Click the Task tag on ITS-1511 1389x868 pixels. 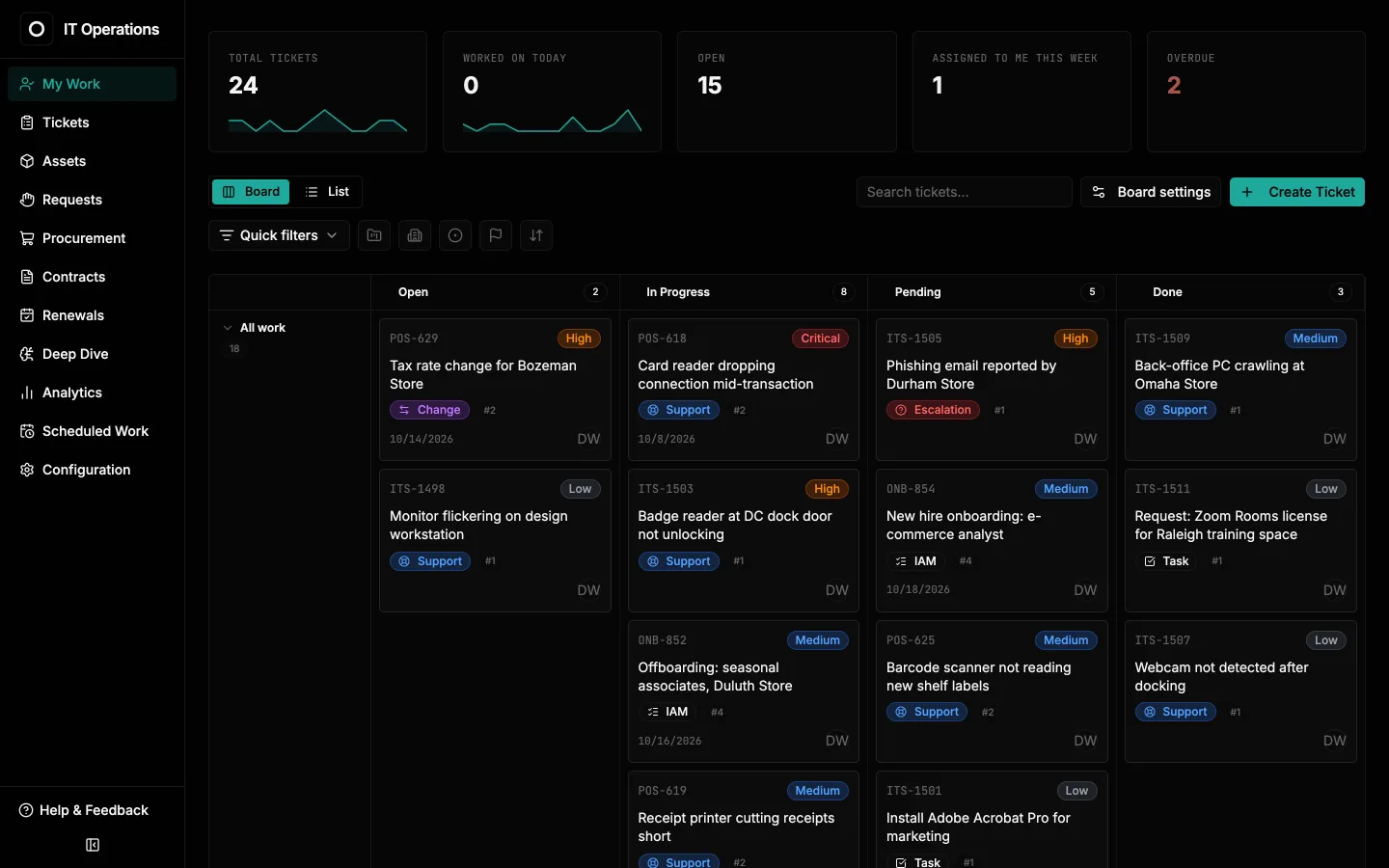pos(1165,561)
